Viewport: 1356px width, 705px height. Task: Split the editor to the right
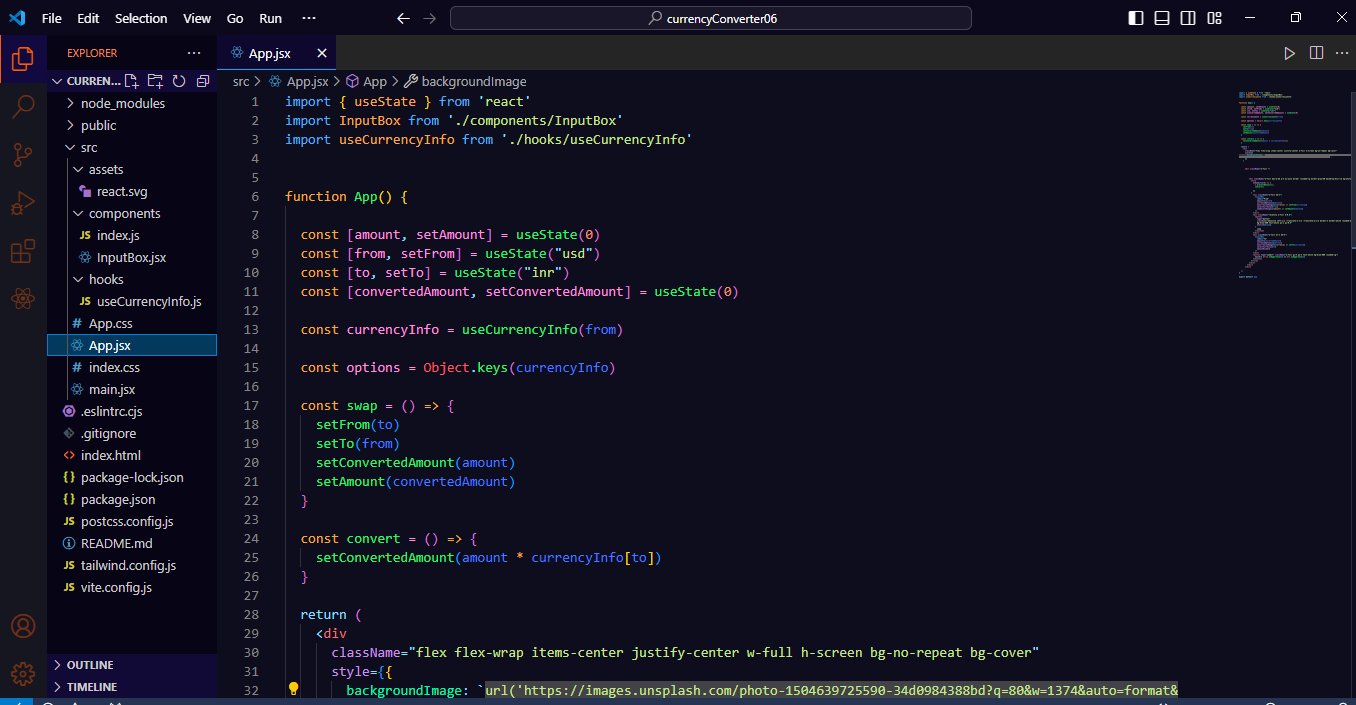pyautogui.click(x=1316, y=53)
